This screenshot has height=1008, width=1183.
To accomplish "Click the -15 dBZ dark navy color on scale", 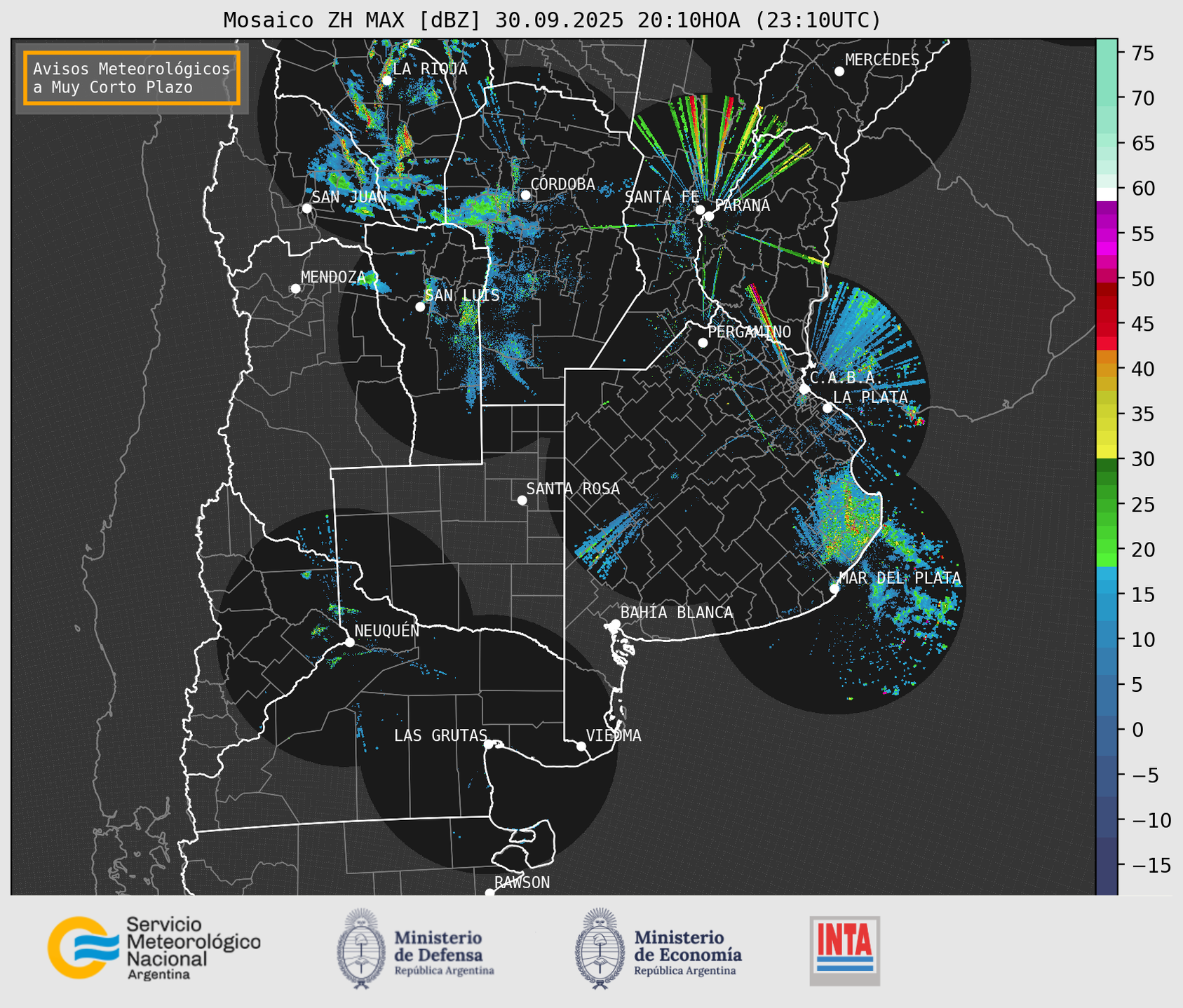I will [x=1107, y=865].
